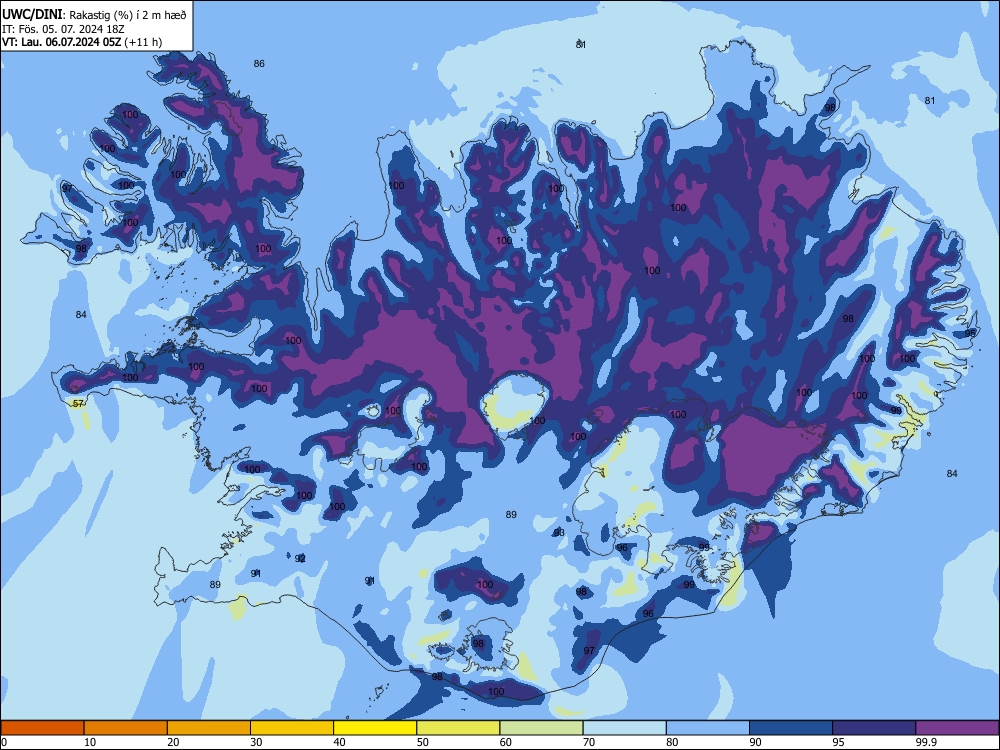Click the '10' legend scale label
The image size is (1000, 750).
tap(90, 742)
